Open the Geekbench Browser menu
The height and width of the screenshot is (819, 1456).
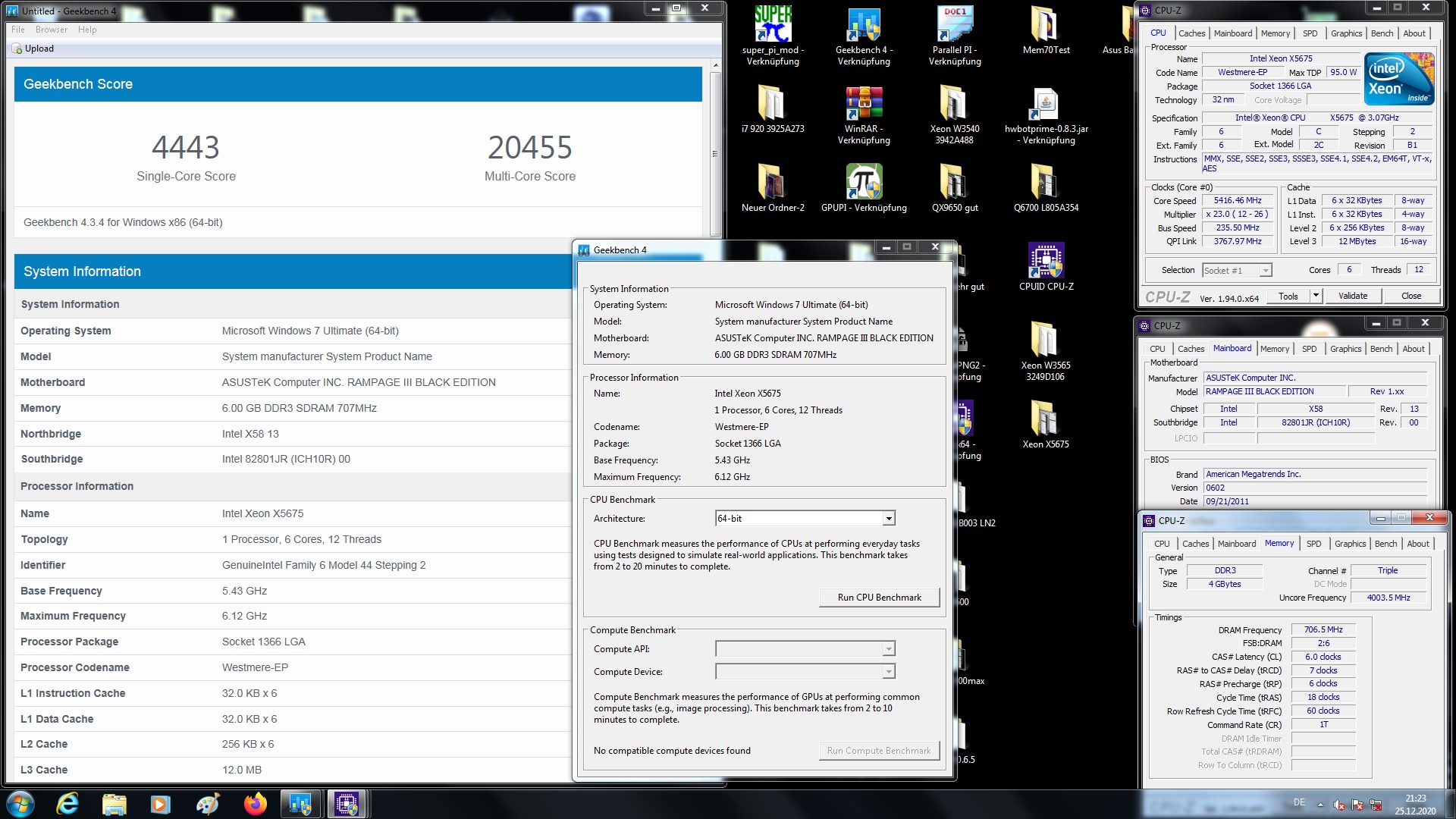tap(52, 30)
